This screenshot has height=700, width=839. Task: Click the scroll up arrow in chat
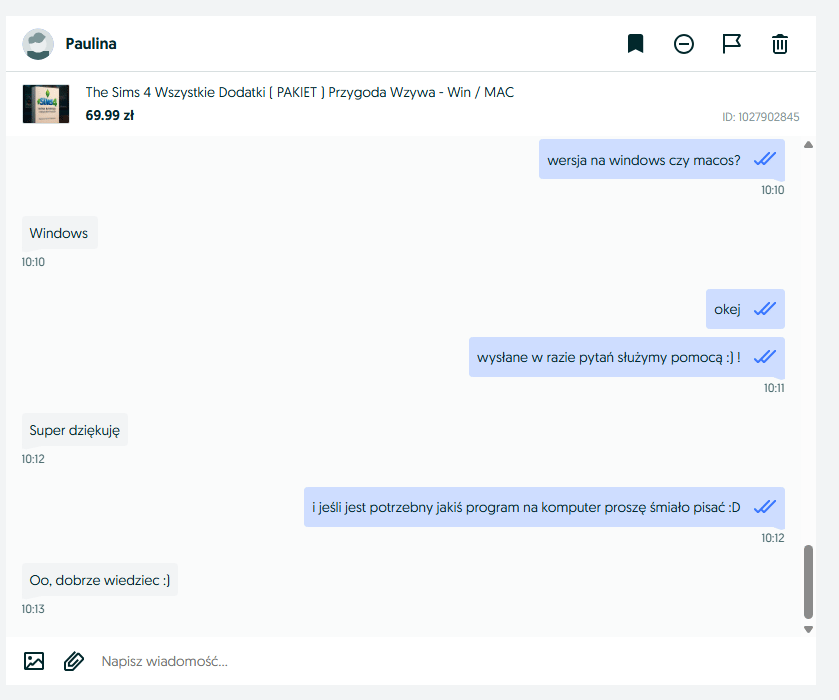[x=808, y=144]
